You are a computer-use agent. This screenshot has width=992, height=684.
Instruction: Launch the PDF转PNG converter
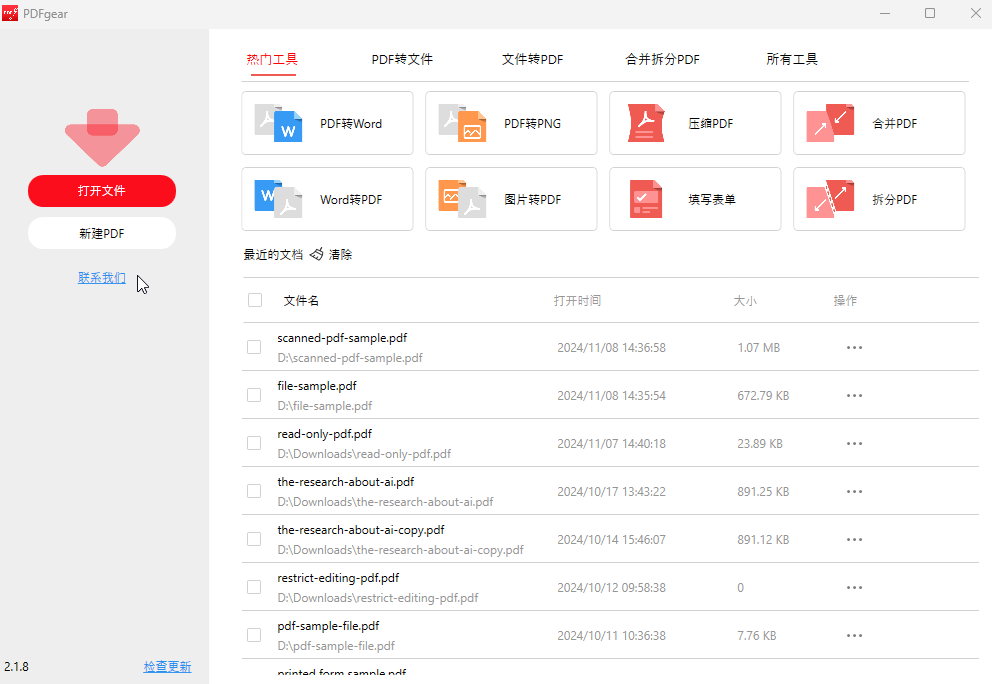511,124
